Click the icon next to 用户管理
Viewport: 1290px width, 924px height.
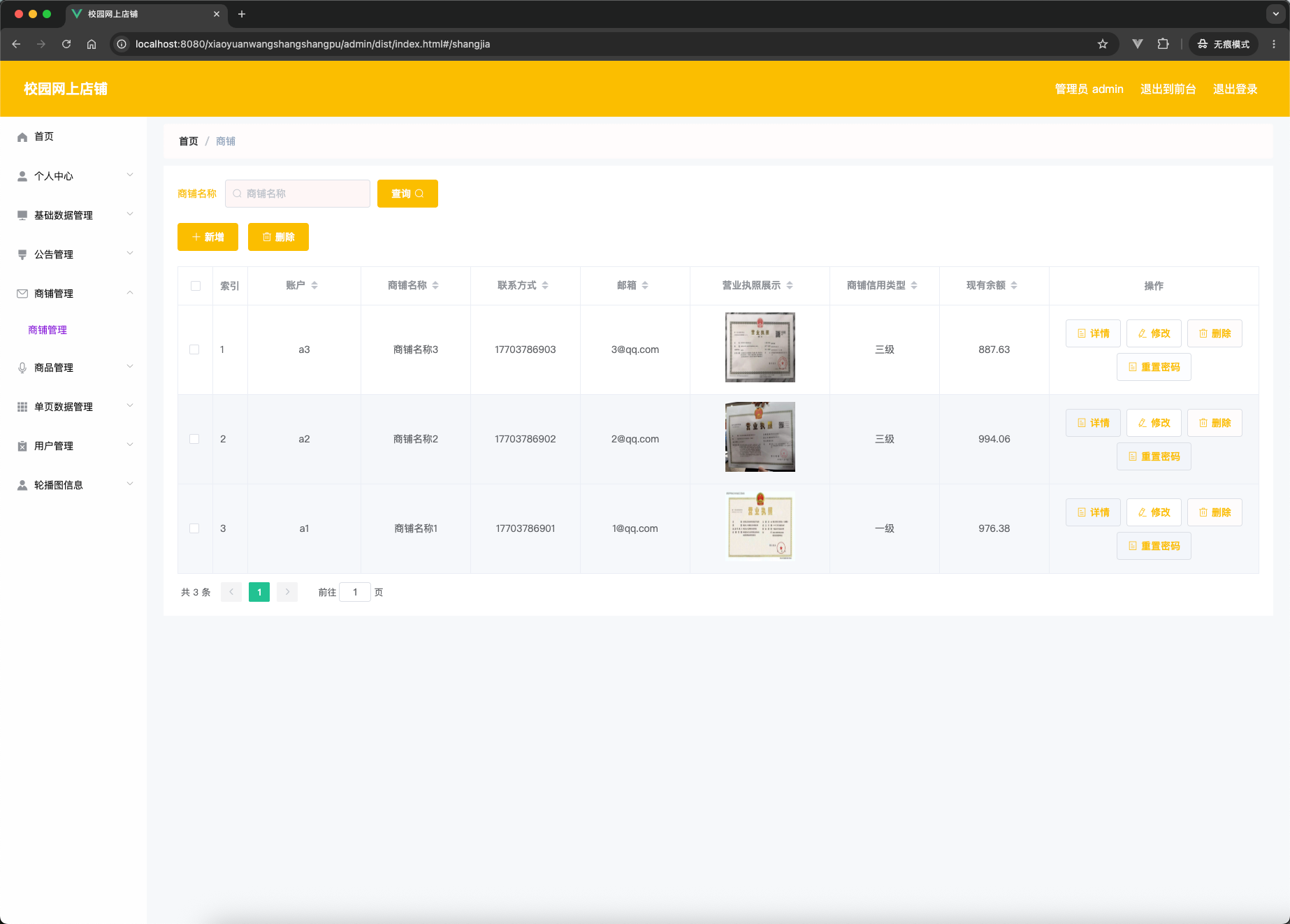click(x=22, y=446)
